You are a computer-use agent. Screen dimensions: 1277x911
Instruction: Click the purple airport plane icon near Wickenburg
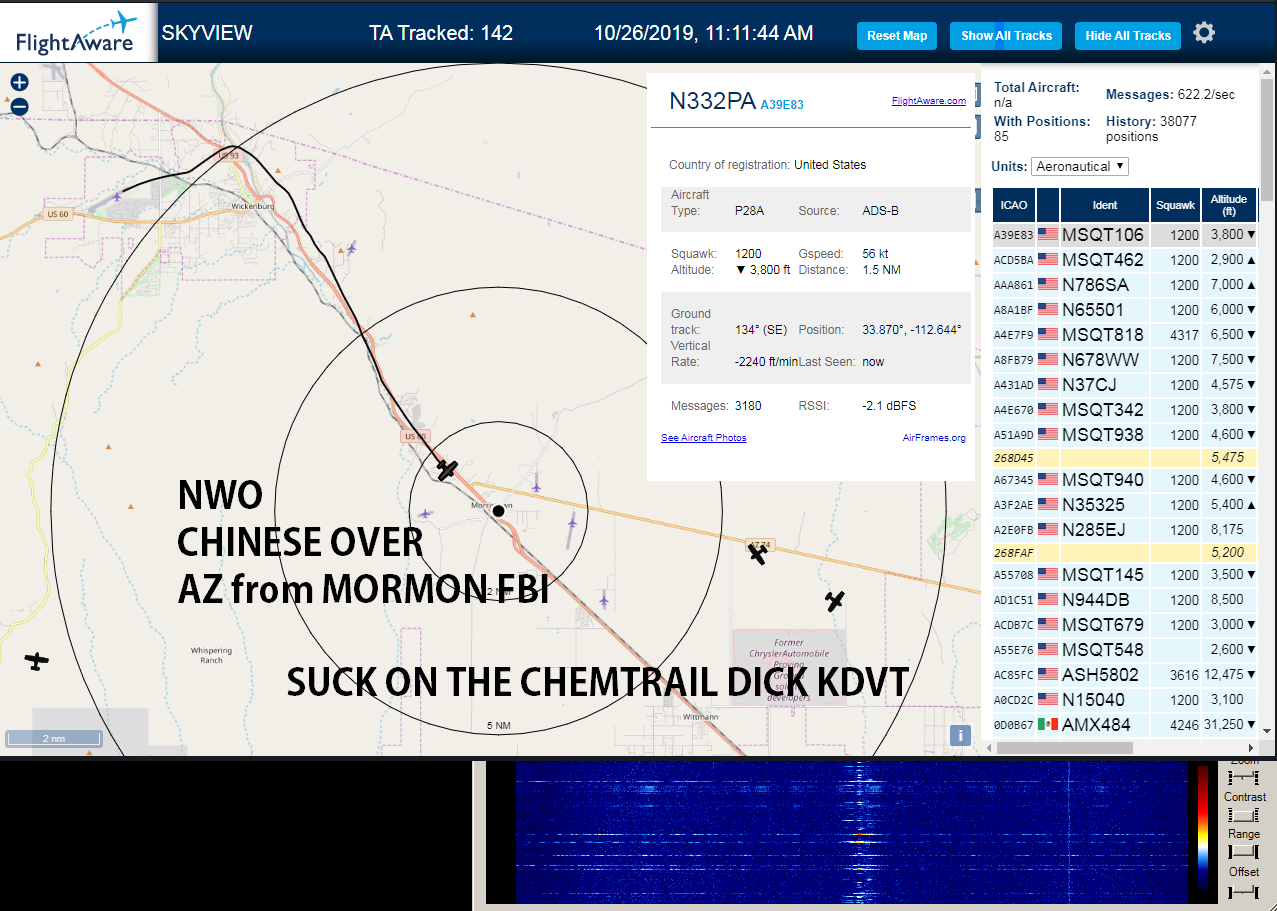[x=118, y=197]
